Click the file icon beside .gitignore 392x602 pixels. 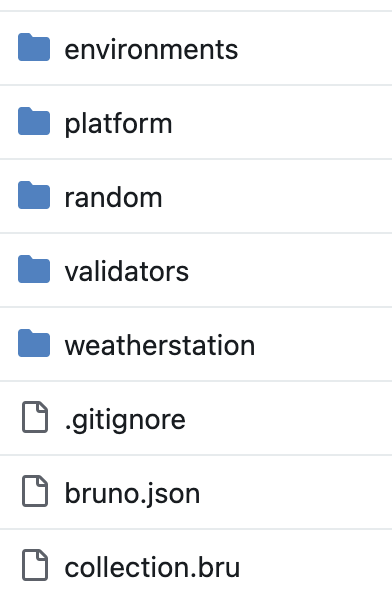pyautogui.click(x=35, y=417)
